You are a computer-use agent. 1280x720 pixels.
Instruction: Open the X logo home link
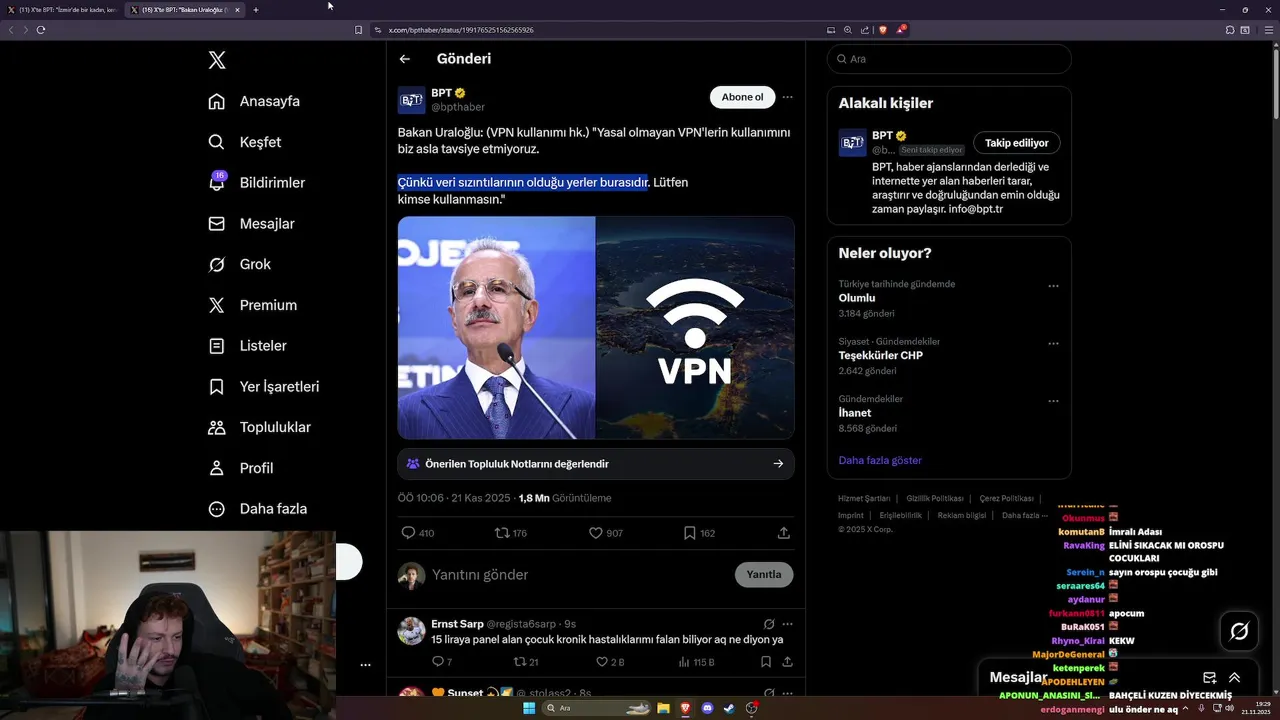[x=217, y=60]
